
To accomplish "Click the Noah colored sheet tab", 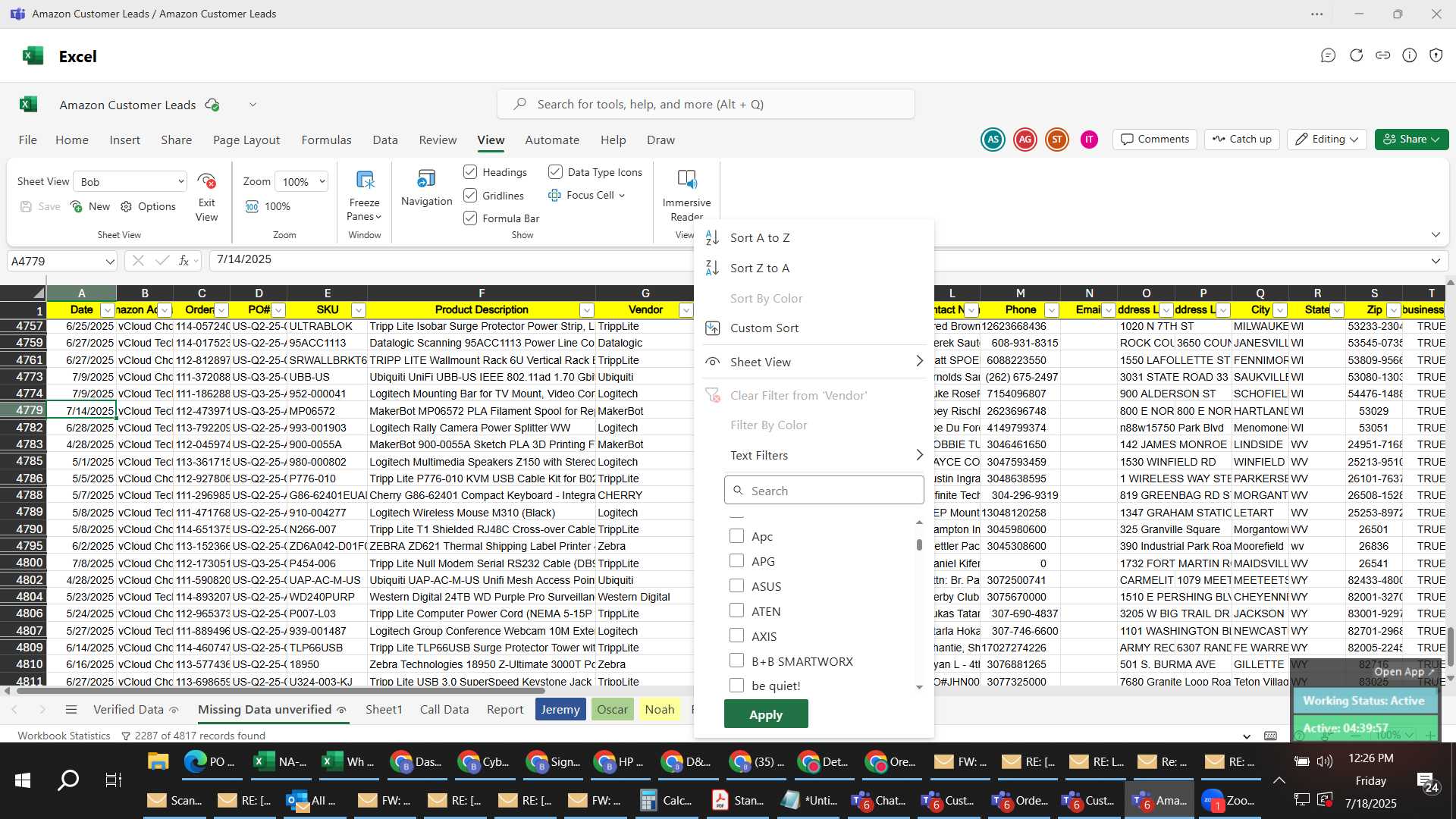I will (660, 710).
